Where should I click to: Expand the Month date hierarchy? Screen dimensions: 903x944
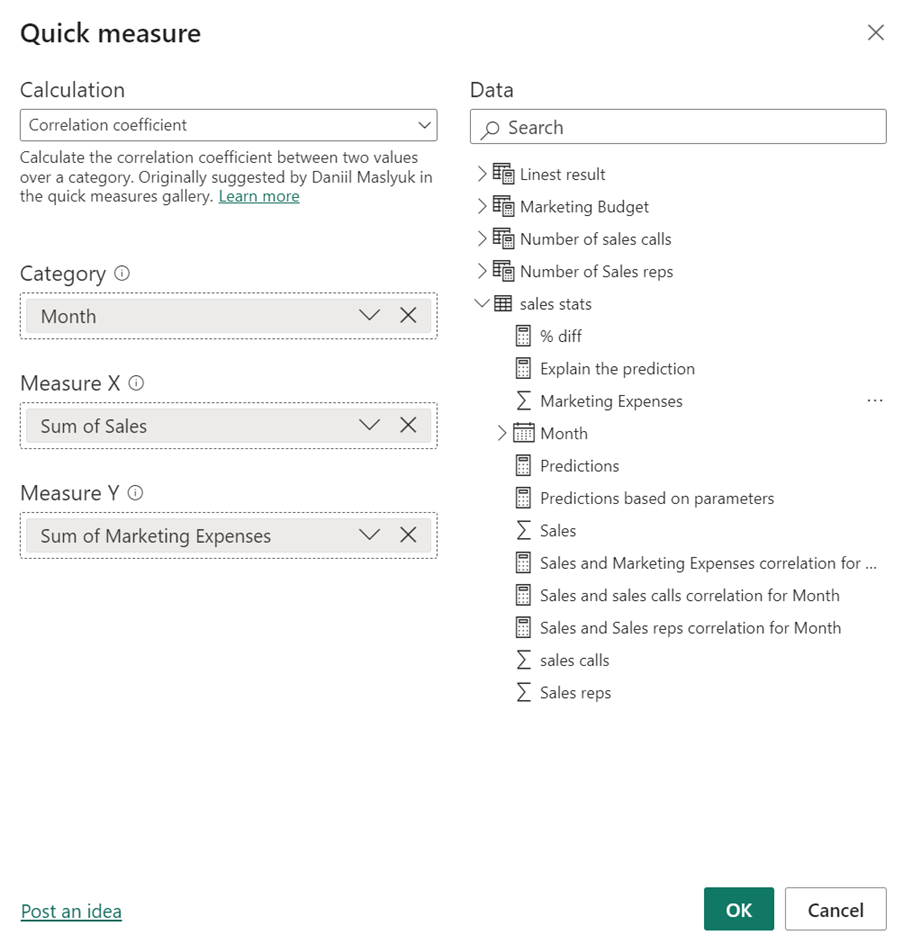pos(502,434)
